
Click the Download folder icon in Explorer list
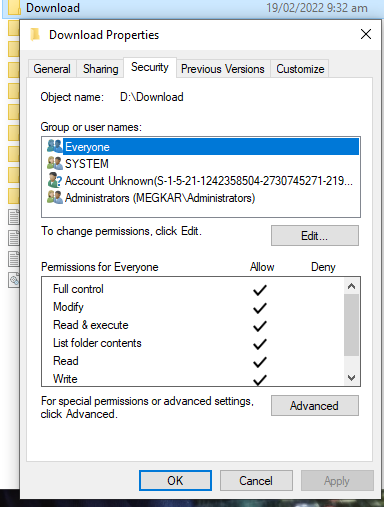coord(14,8)
